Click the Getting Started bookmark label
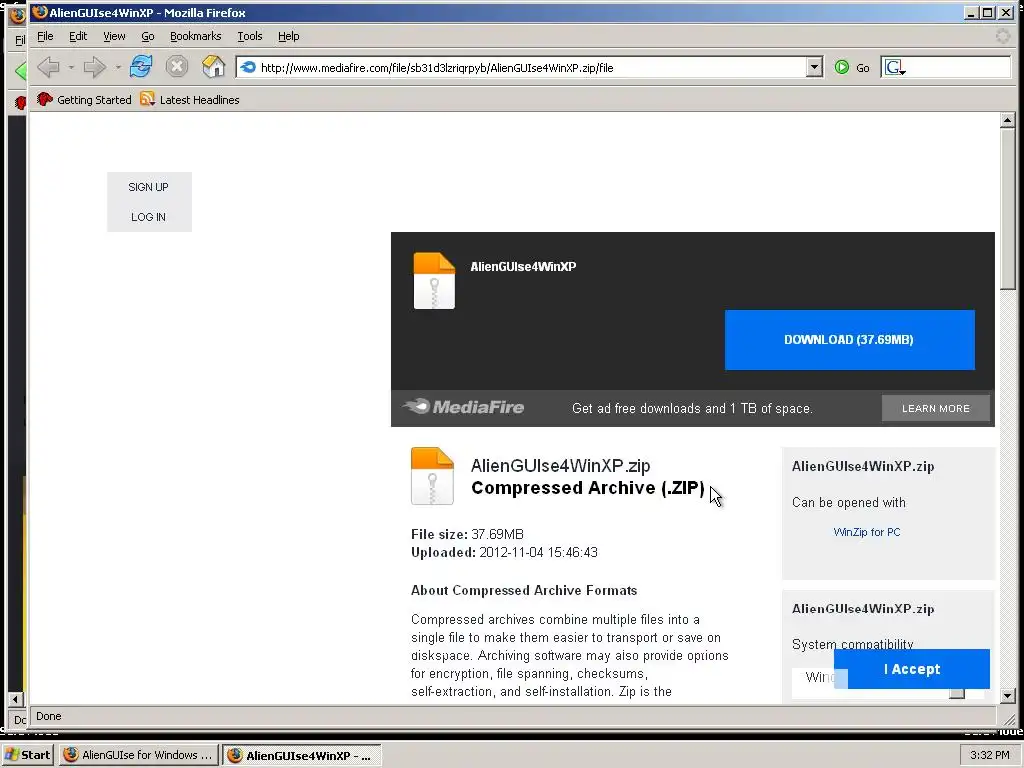Viewport: 1024px width, 768px height. [x=94, y=100]
